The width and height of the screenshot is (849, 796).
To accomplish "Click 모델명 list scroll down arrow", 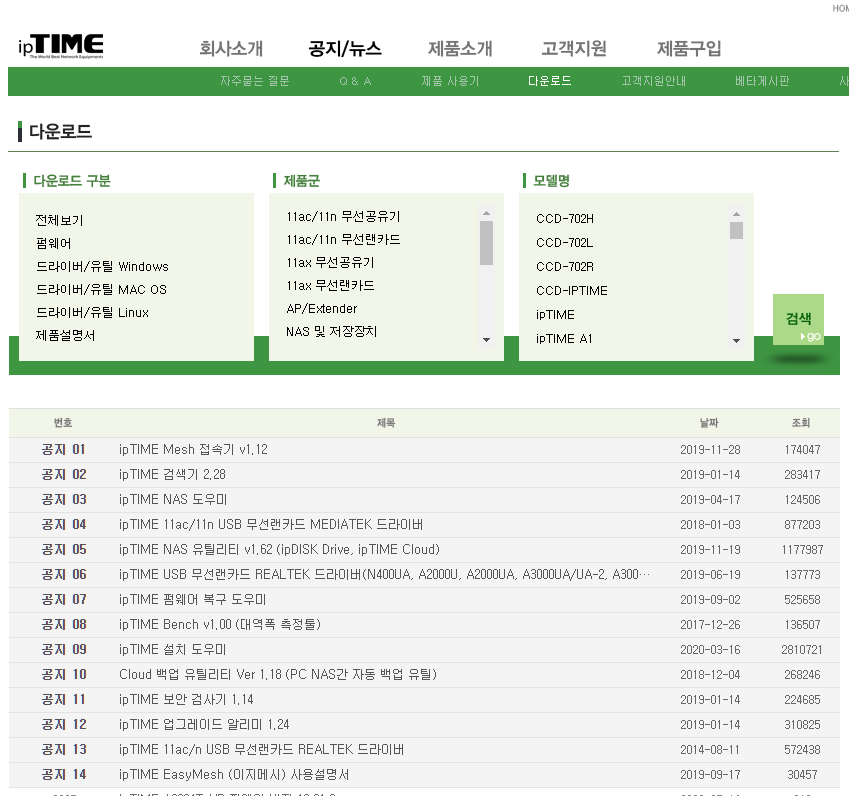I will point(736,341).
